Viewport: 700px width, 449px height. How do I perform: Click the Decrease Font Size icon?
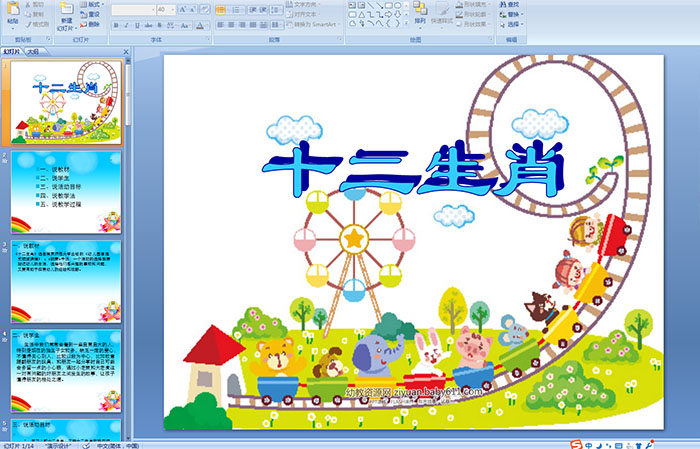[x=192, y=10]
